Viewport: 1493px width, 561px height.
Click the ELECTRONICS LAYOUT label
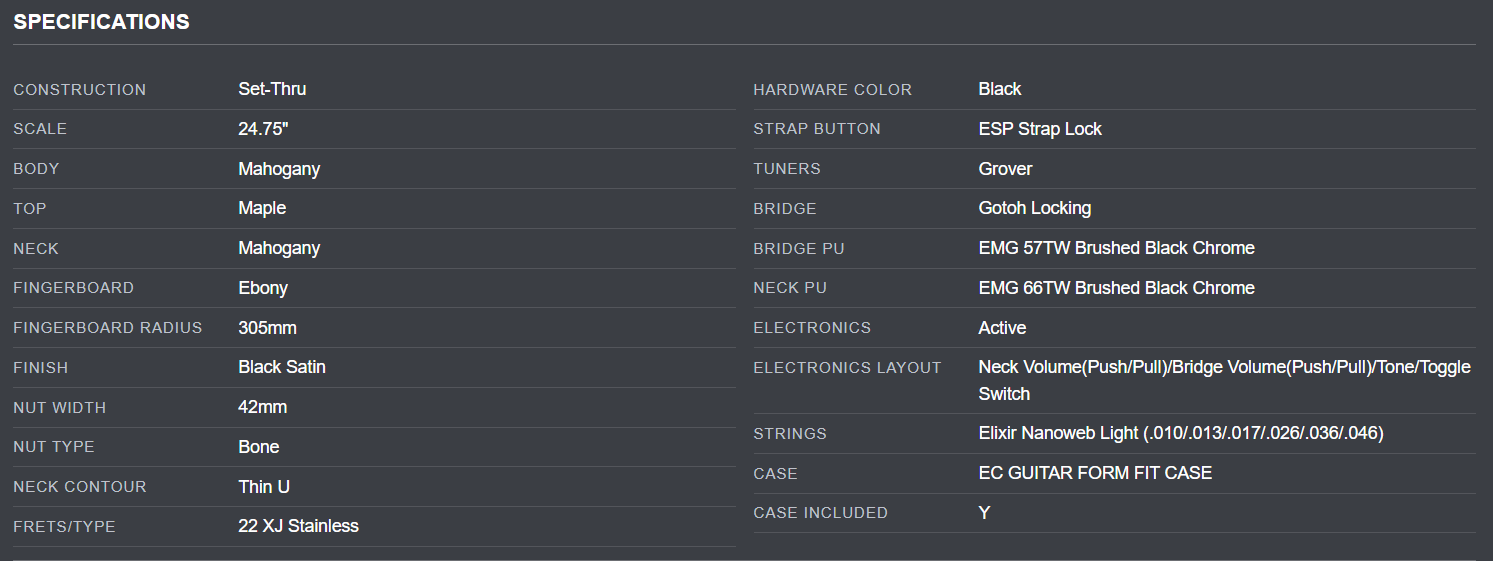coord(847,368)
